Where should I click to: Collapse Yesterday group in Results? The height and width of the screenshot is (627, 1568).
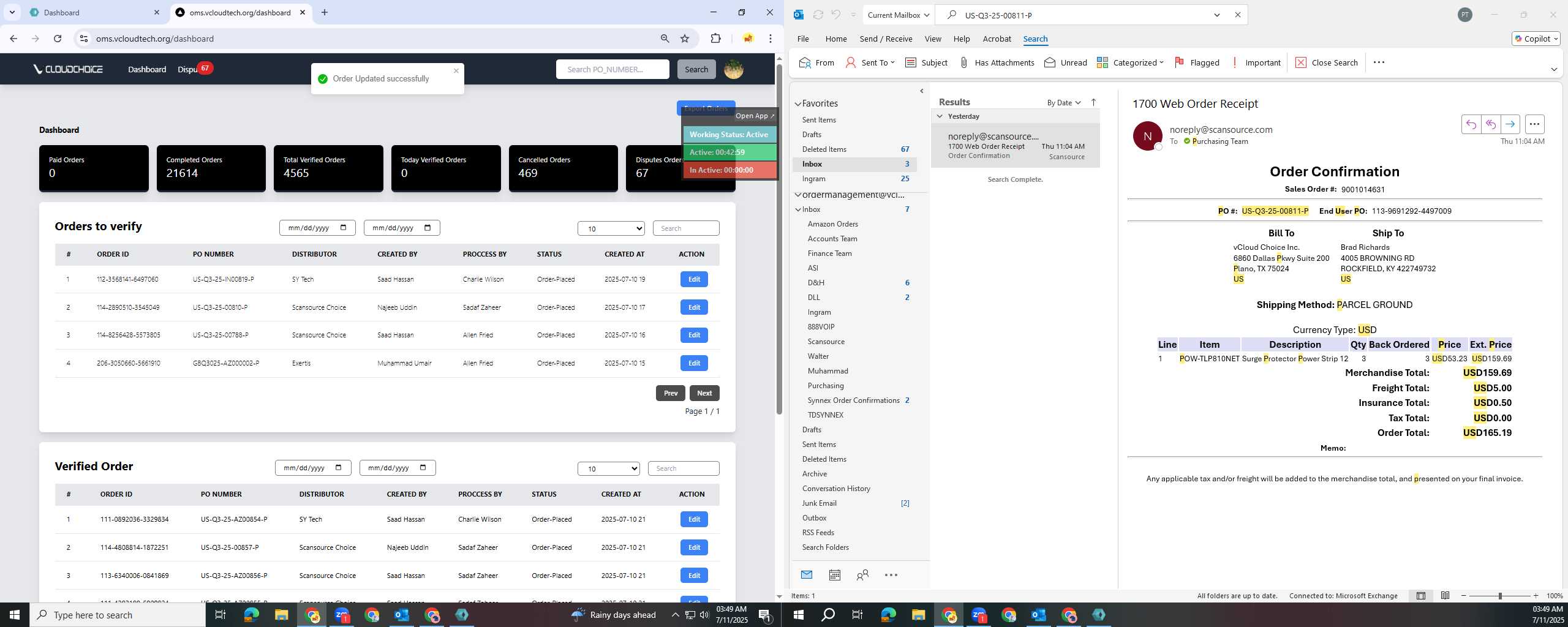click(x=940, y=116)
